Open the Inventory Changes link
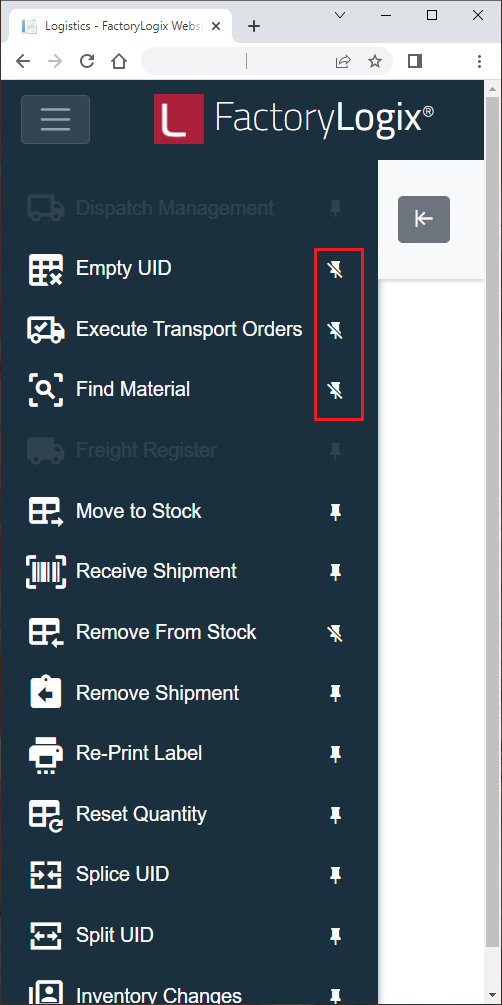 tap(159, 995)
